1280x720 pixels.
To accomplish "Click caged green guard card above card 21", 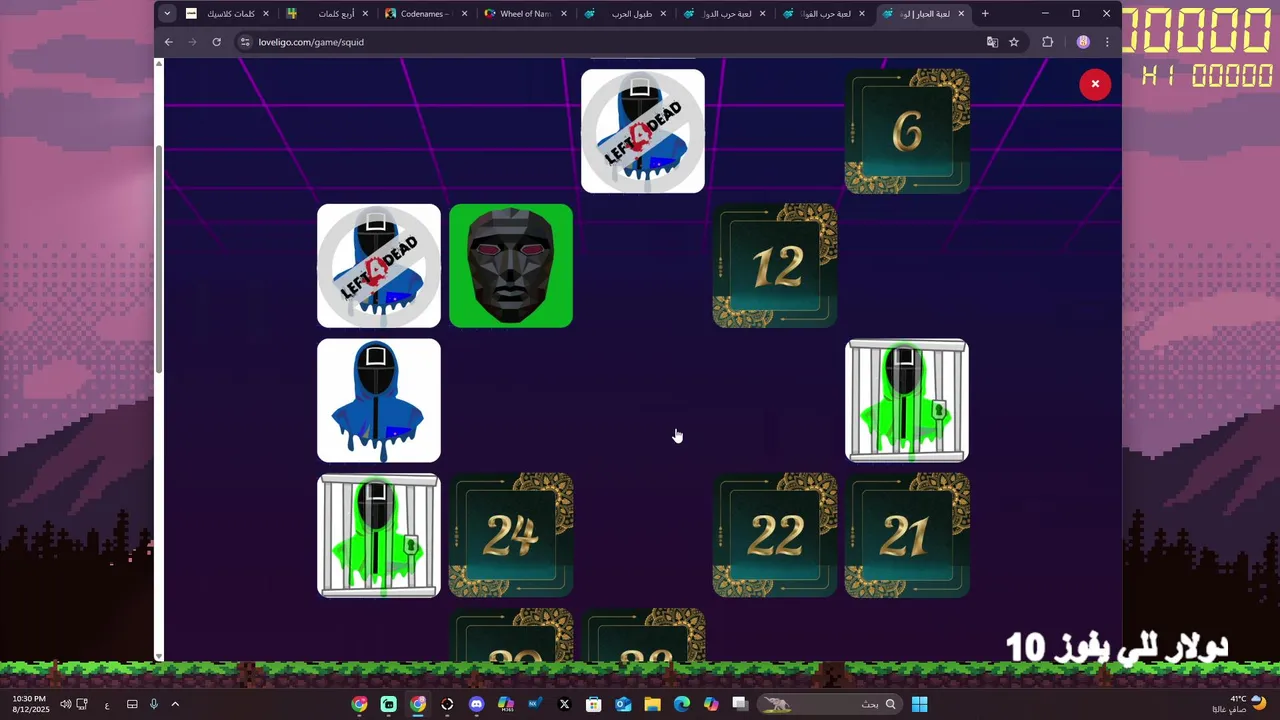I will click(x=907, y=400).
